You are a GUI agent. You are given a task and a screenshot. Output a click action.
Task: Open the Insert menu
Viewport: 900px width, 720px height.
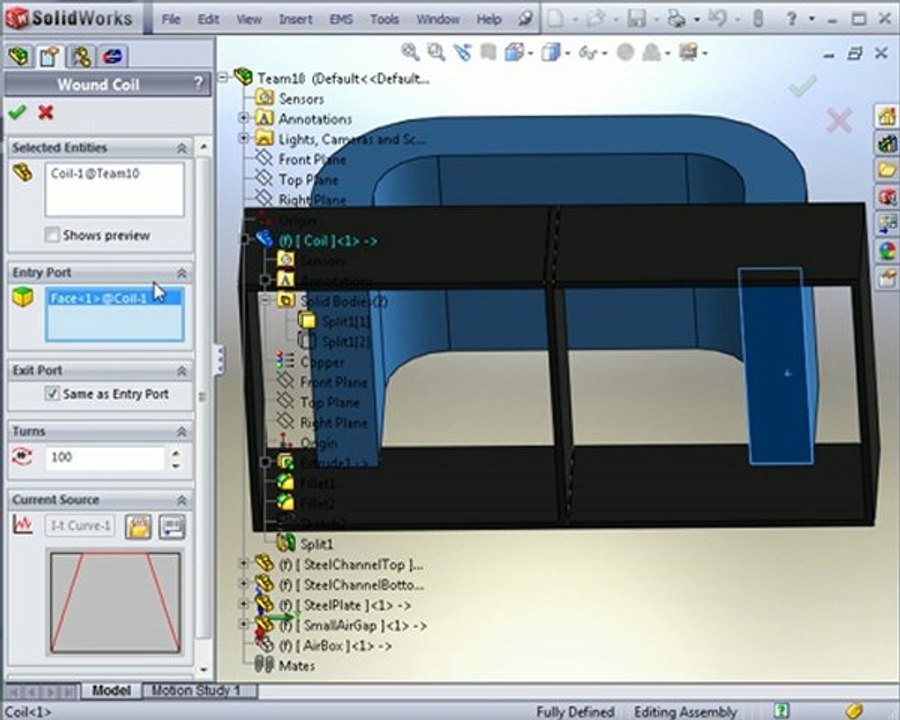click(x=296, y=19)
